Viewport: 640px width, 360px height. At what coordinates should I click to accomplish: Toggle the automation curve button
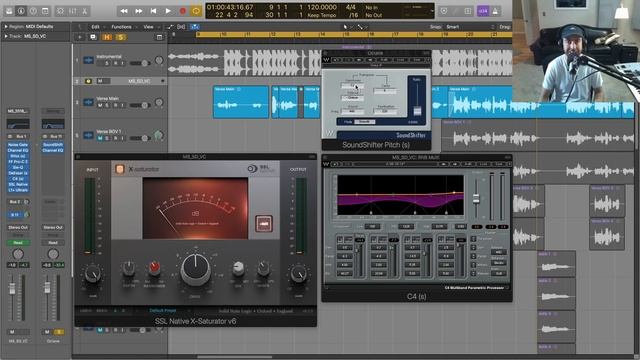coord(170,27)
